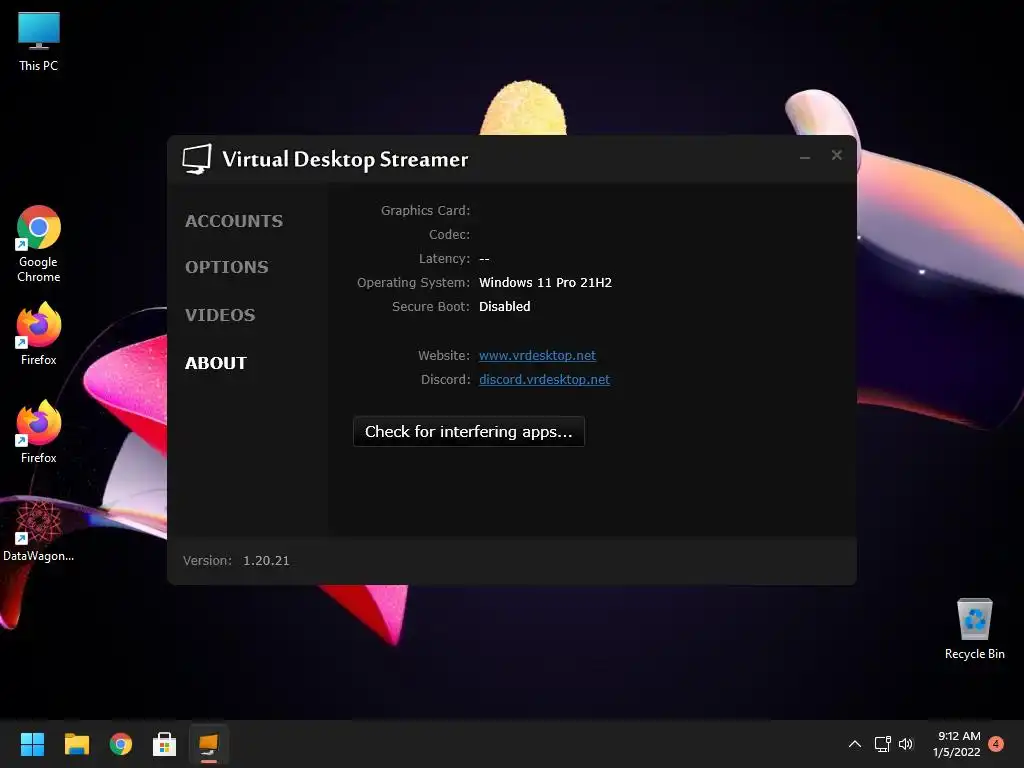Click the Latency label
The width and height of the screenshot is (1024, 768).
444,259
